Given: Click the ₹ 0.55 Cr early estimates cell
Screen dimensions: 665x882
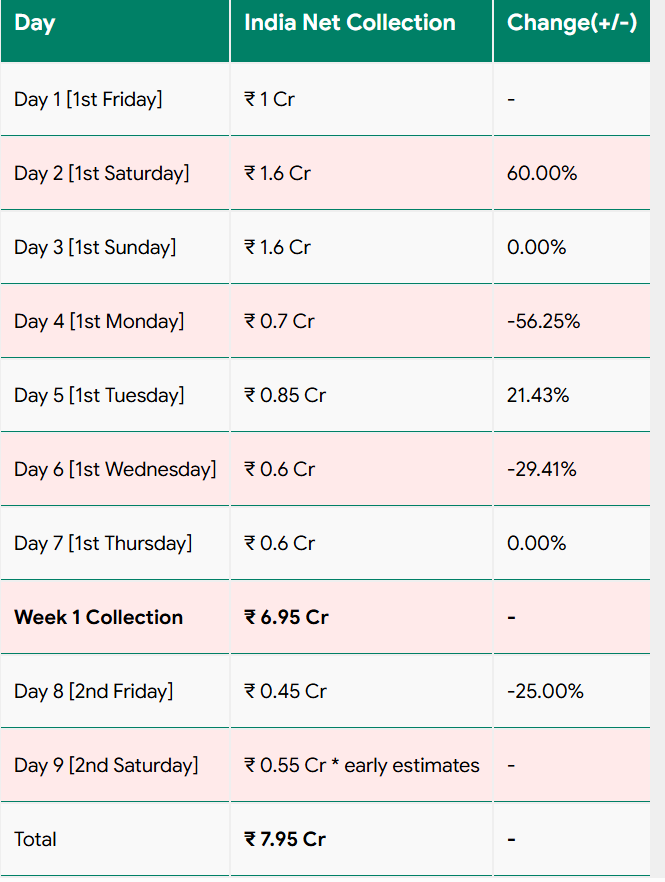Looking at the screenshot, I should click(x=362, y=766).
